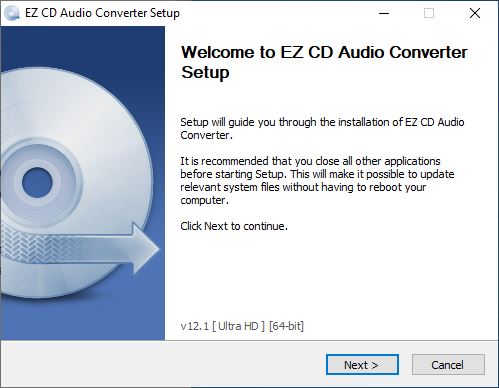
Task: Click the arrow head in the banner image
Action: click(x=145, y=249)
